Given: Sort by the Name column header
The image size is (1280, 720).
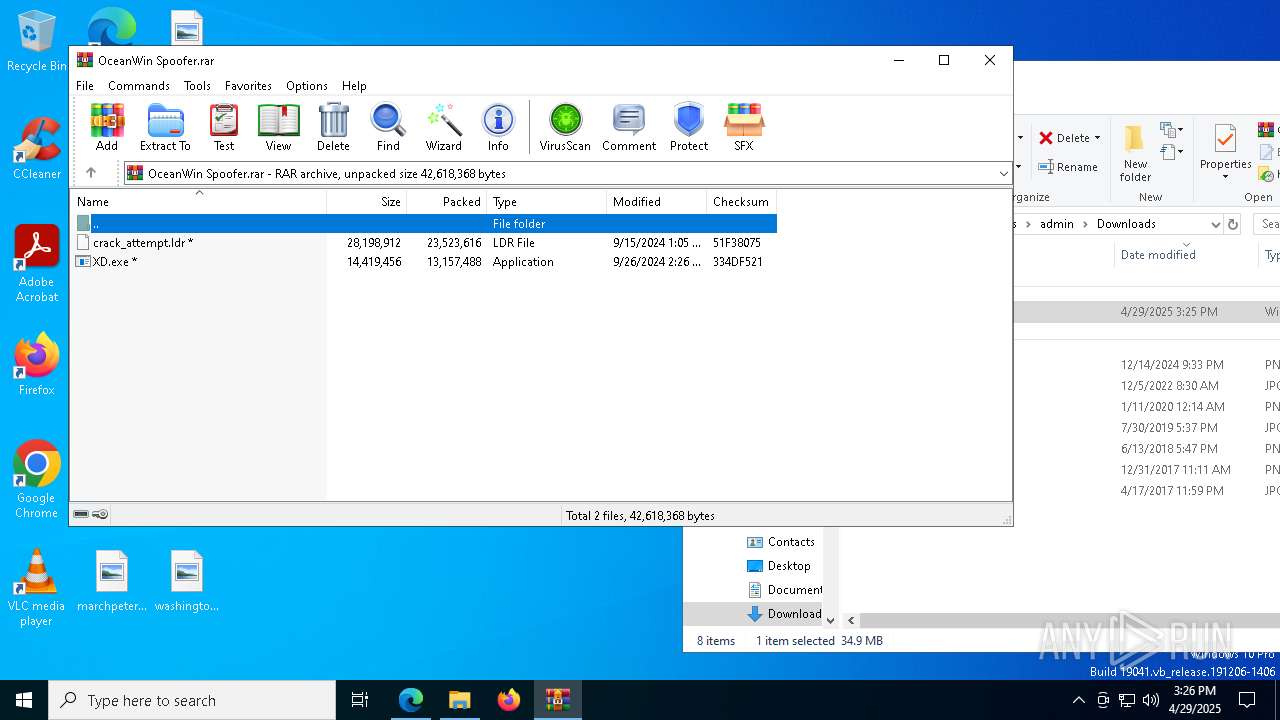Looking at the screenshot, I should tap(198, 202).
